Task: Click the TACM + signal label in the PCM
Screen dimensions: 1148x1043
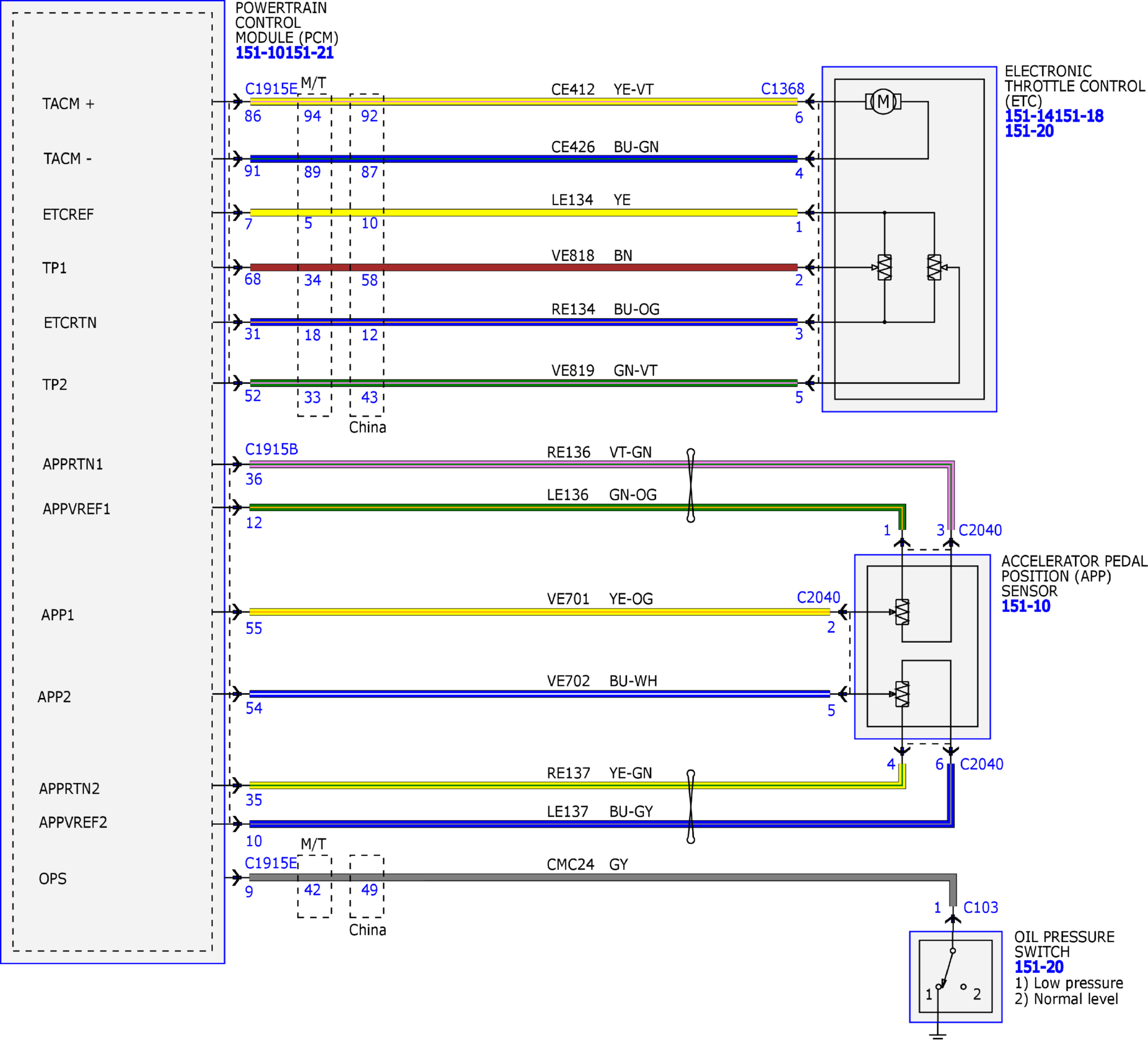Action: click(68, 103)
